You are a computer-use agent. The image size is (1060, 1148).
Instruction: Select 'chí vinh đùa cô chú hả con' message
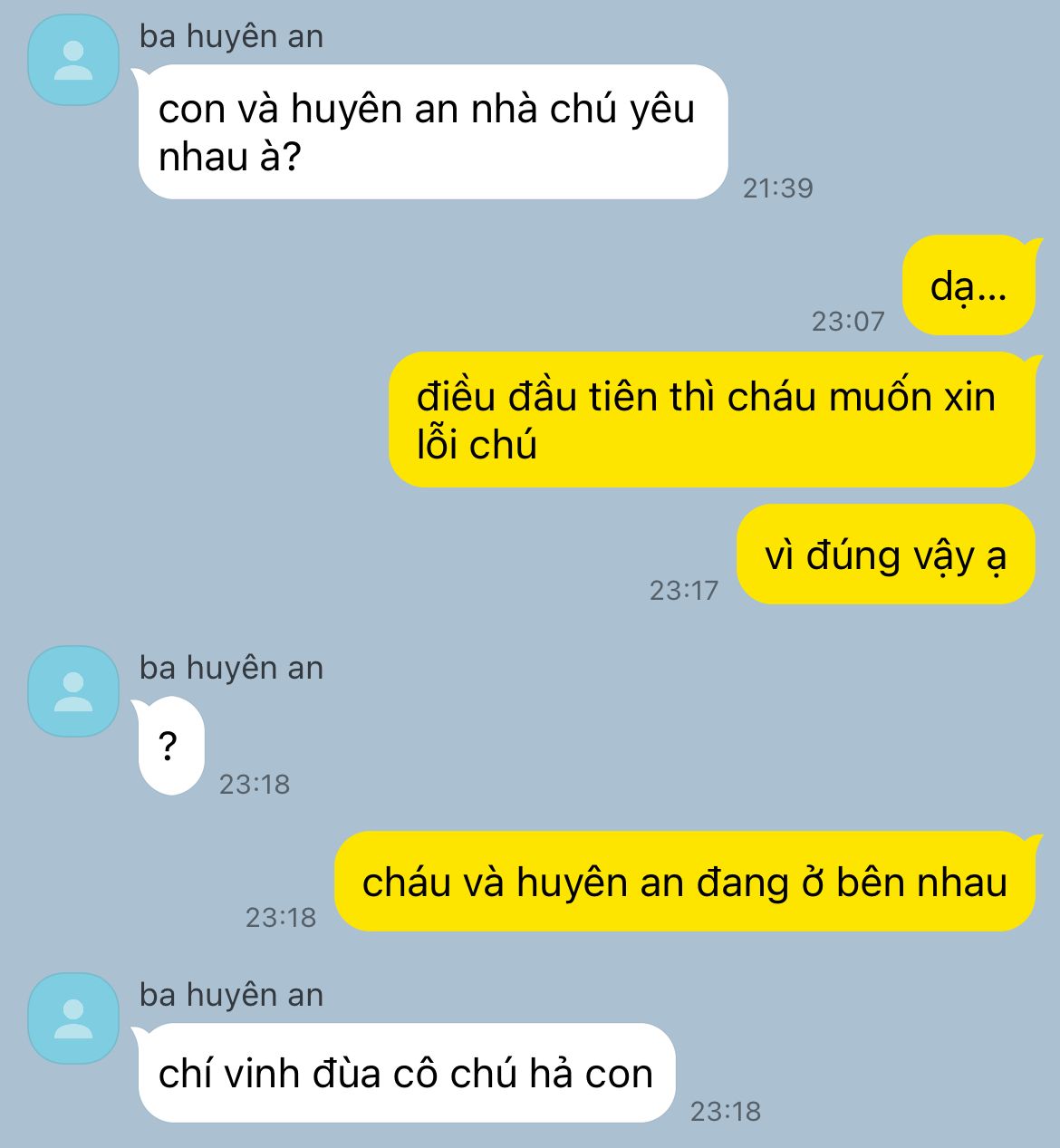tap(407, 1073)
